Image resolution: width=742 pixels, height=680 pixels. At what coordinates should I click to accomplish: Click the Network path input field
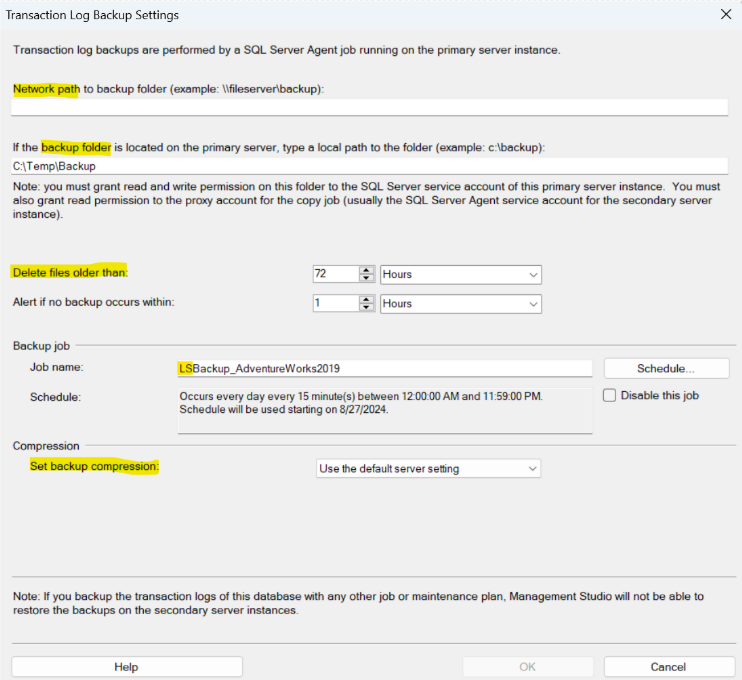tap(368, 108)
